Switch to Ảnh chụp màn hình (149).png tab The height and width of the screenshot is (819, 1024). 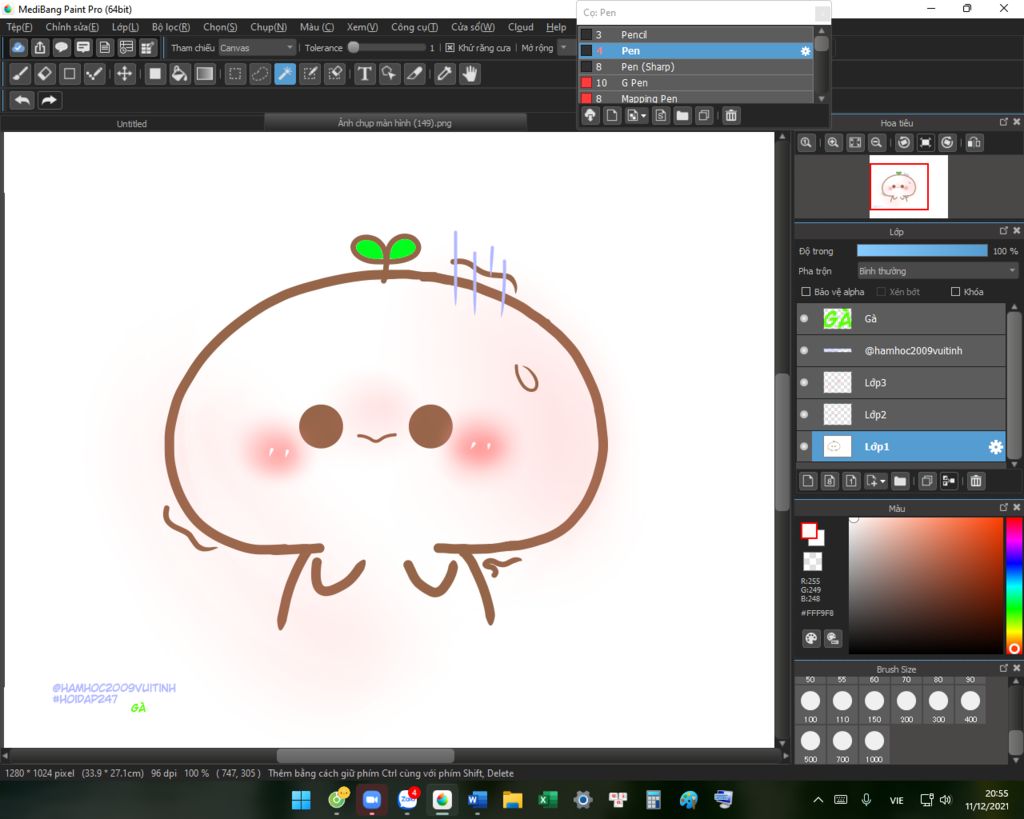pyautogui.click(x=394, y=123)
